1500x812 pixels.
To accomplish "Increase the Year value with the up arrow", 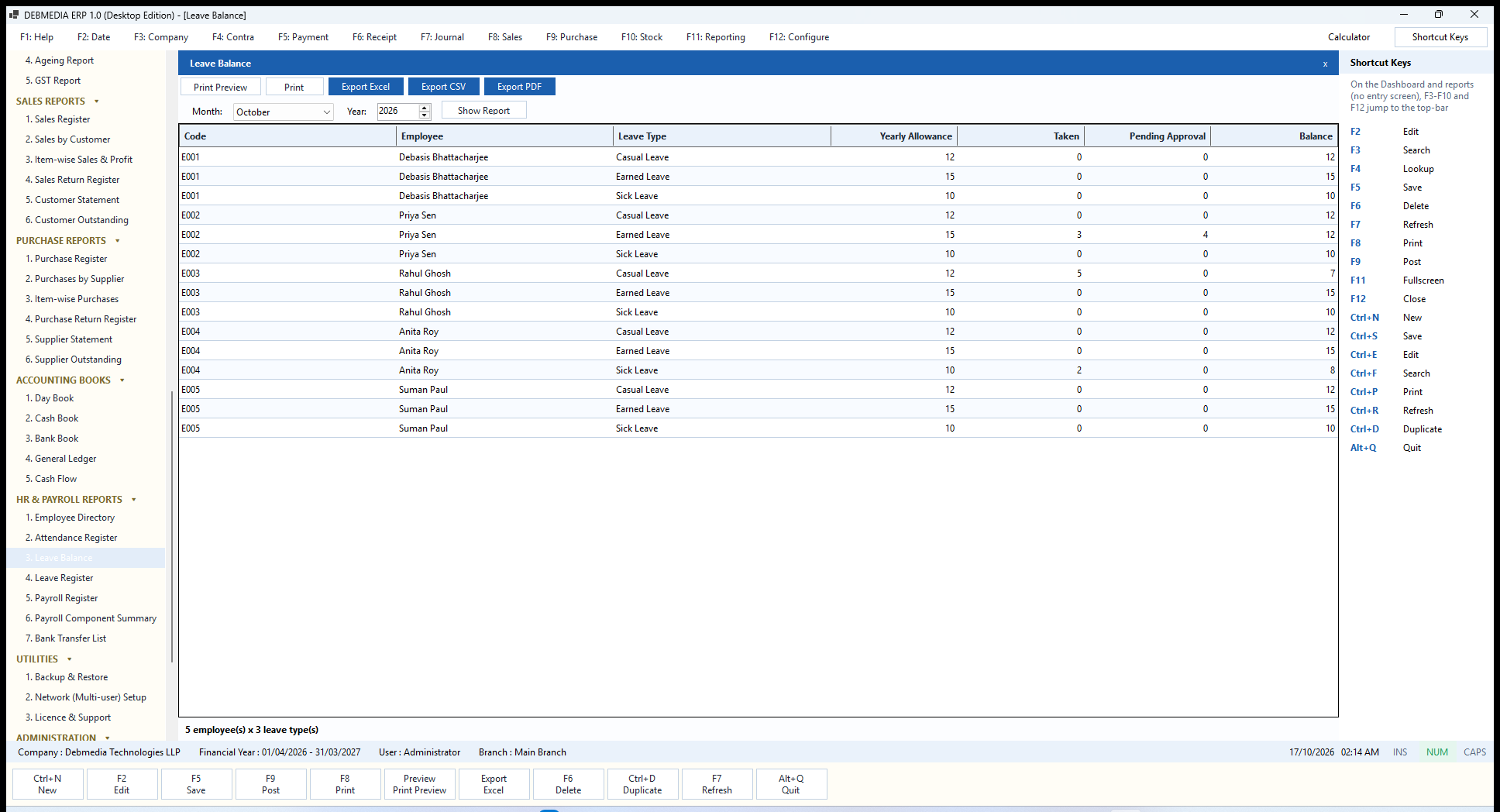I will pos(425,108).
